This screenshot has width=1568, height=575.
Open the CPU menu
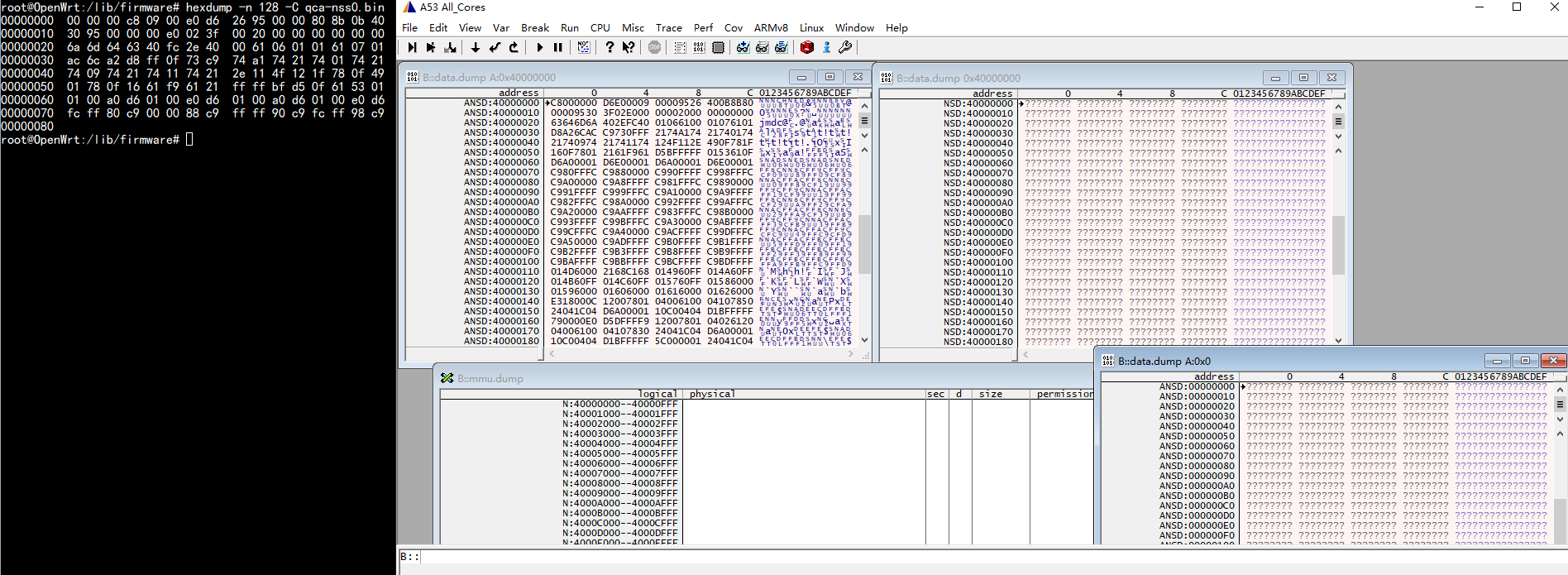click(x=600, y=27)
